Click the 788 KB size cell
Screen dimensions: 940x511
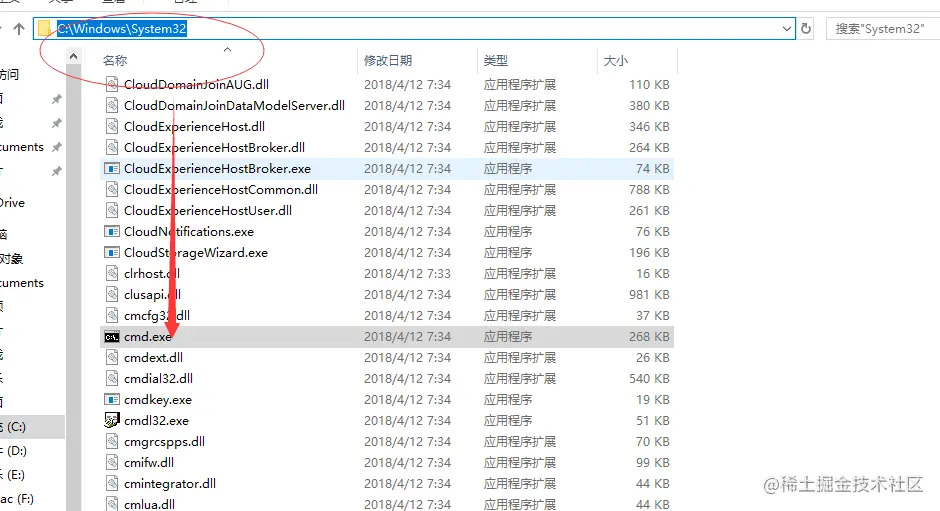pos(649,190)
